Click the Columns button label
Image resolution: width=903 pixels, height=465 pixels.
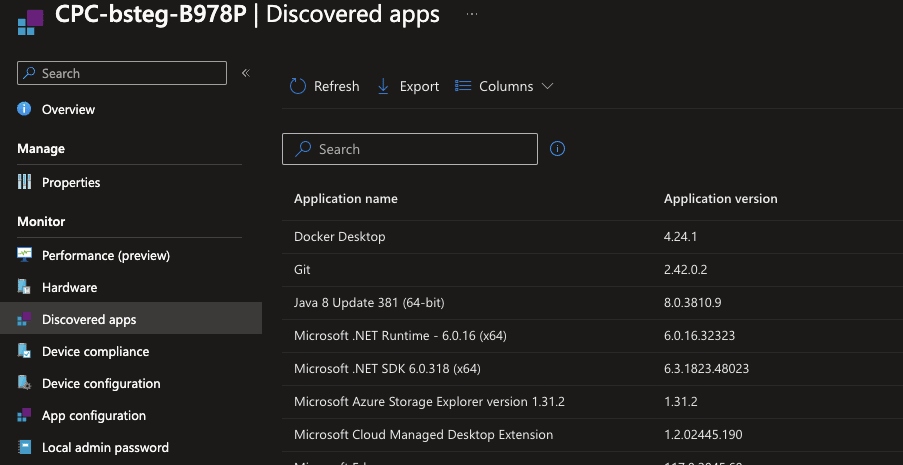point(506,86)
